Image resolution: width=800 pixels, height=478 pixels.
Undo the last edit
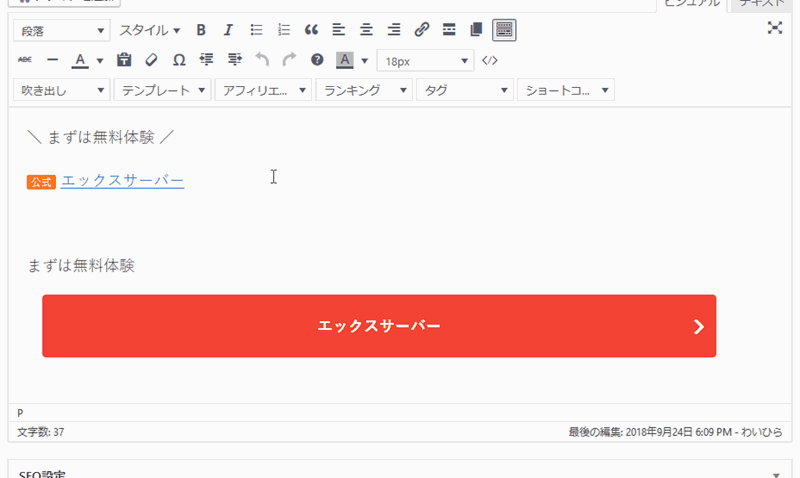tap(262, 60)
